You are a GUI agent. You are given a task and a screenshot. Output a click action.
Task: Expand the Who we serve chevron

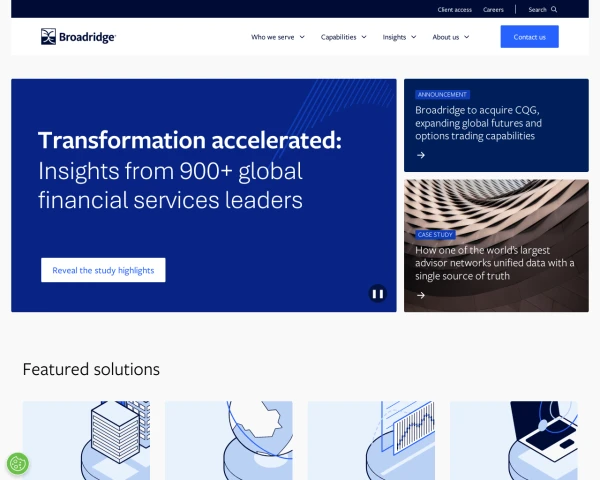[x=302, y=37]
